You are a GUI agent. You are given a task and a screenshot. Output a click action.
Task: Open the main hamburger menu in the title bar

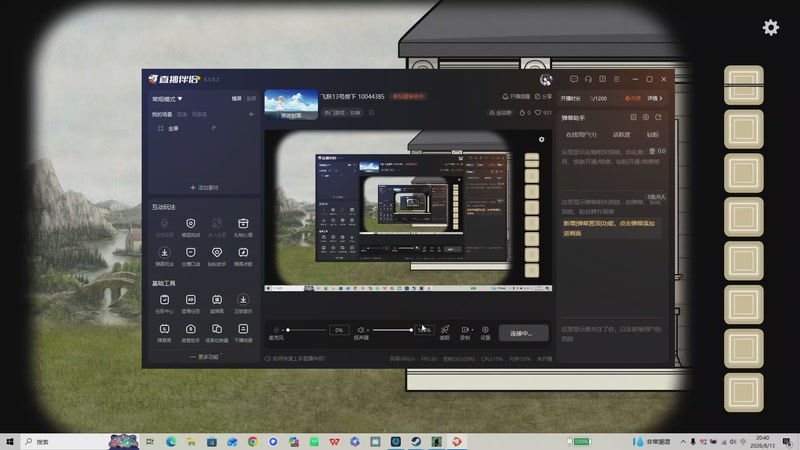(616, 79)
